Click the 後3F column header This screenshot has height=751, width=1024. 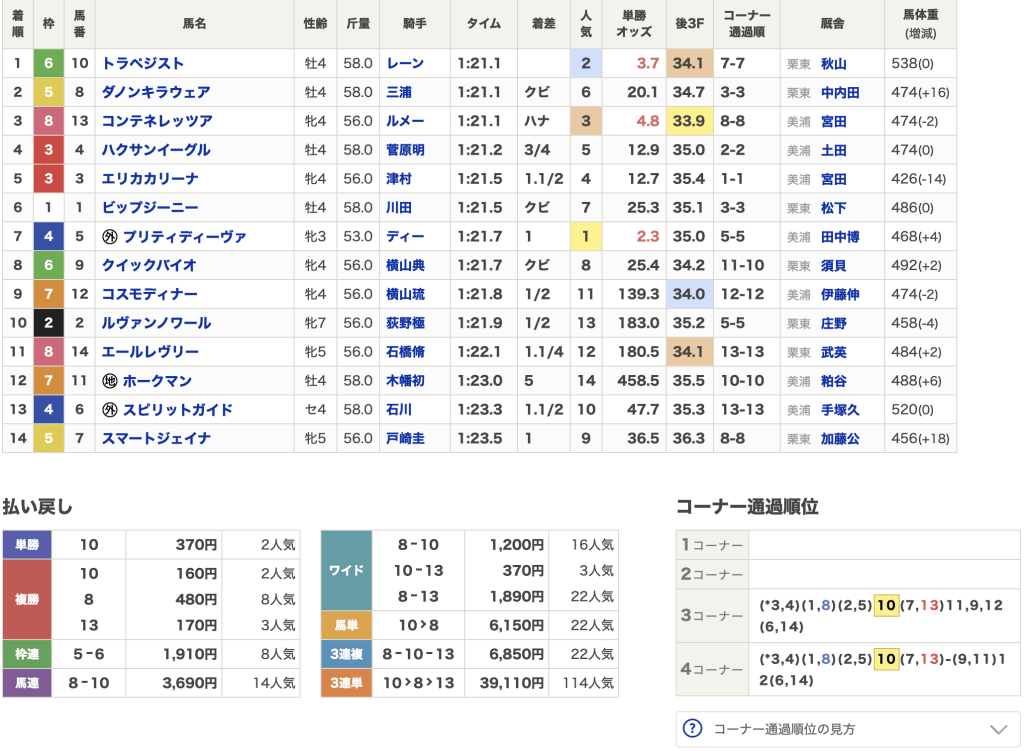pos(690,24)
